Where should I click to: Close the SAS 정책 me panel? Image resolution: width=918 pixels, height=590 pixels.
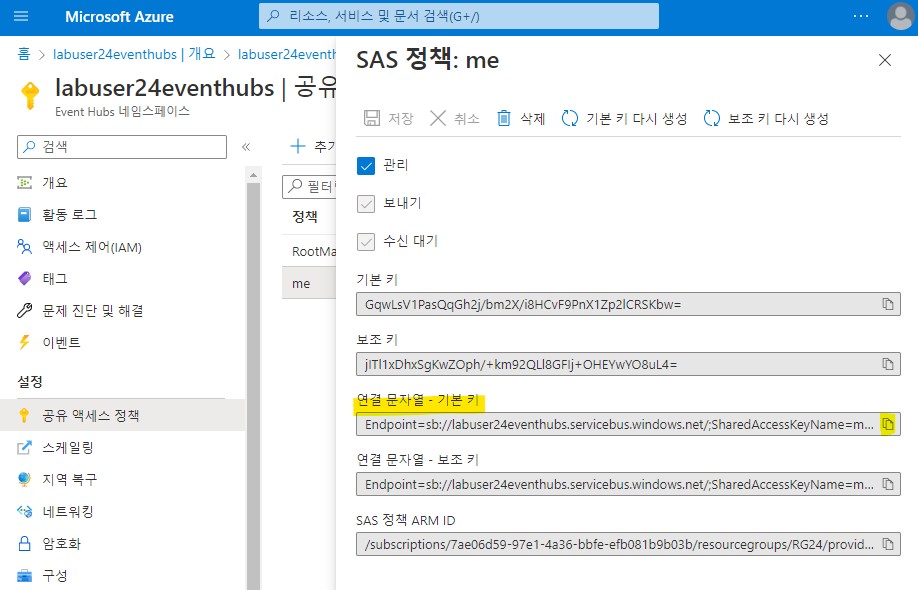(x=885, y=60)
